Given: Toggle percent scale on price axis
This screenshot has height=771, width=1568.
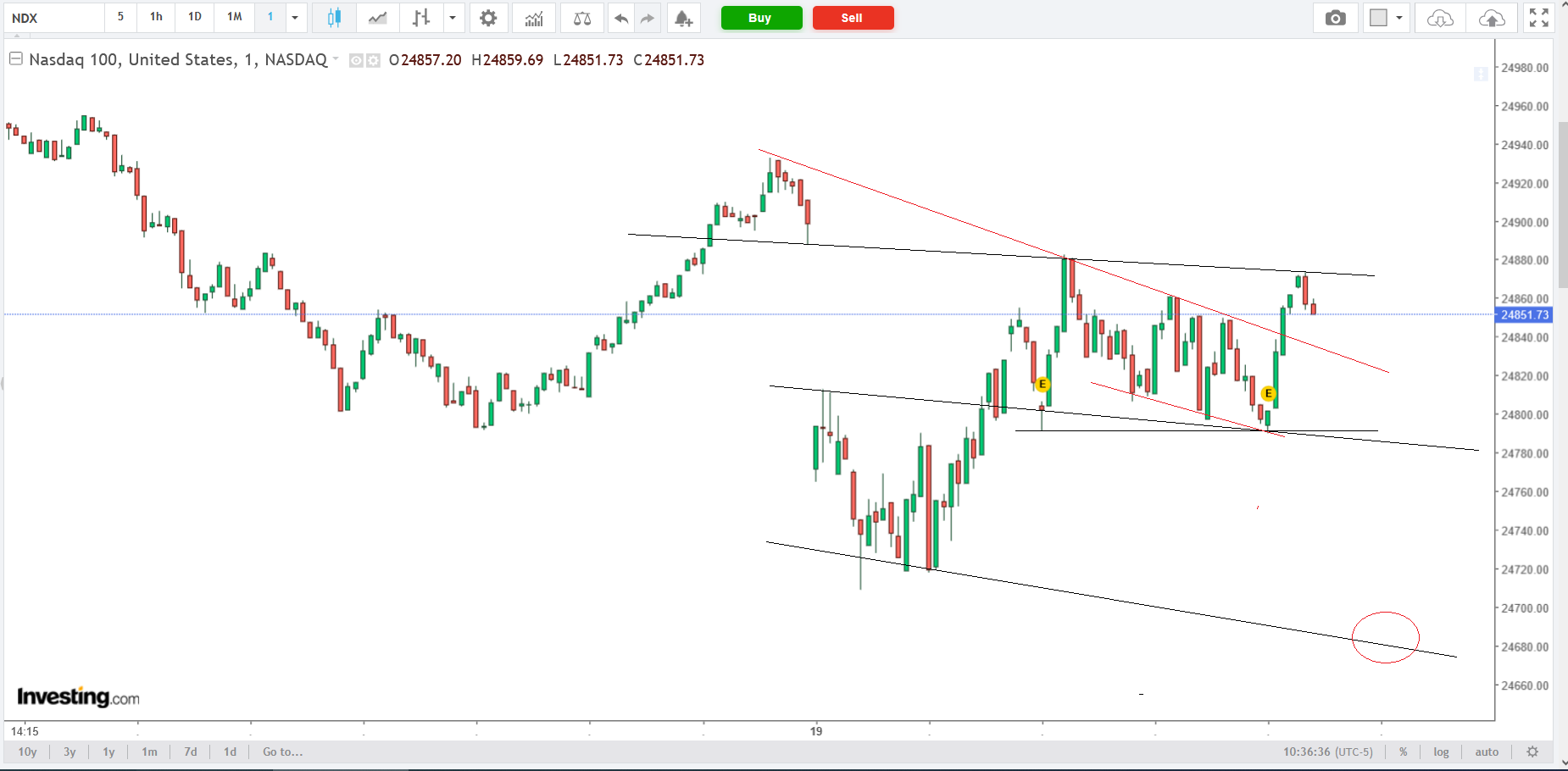Looking at the screenshot, I should point(1404,752).
